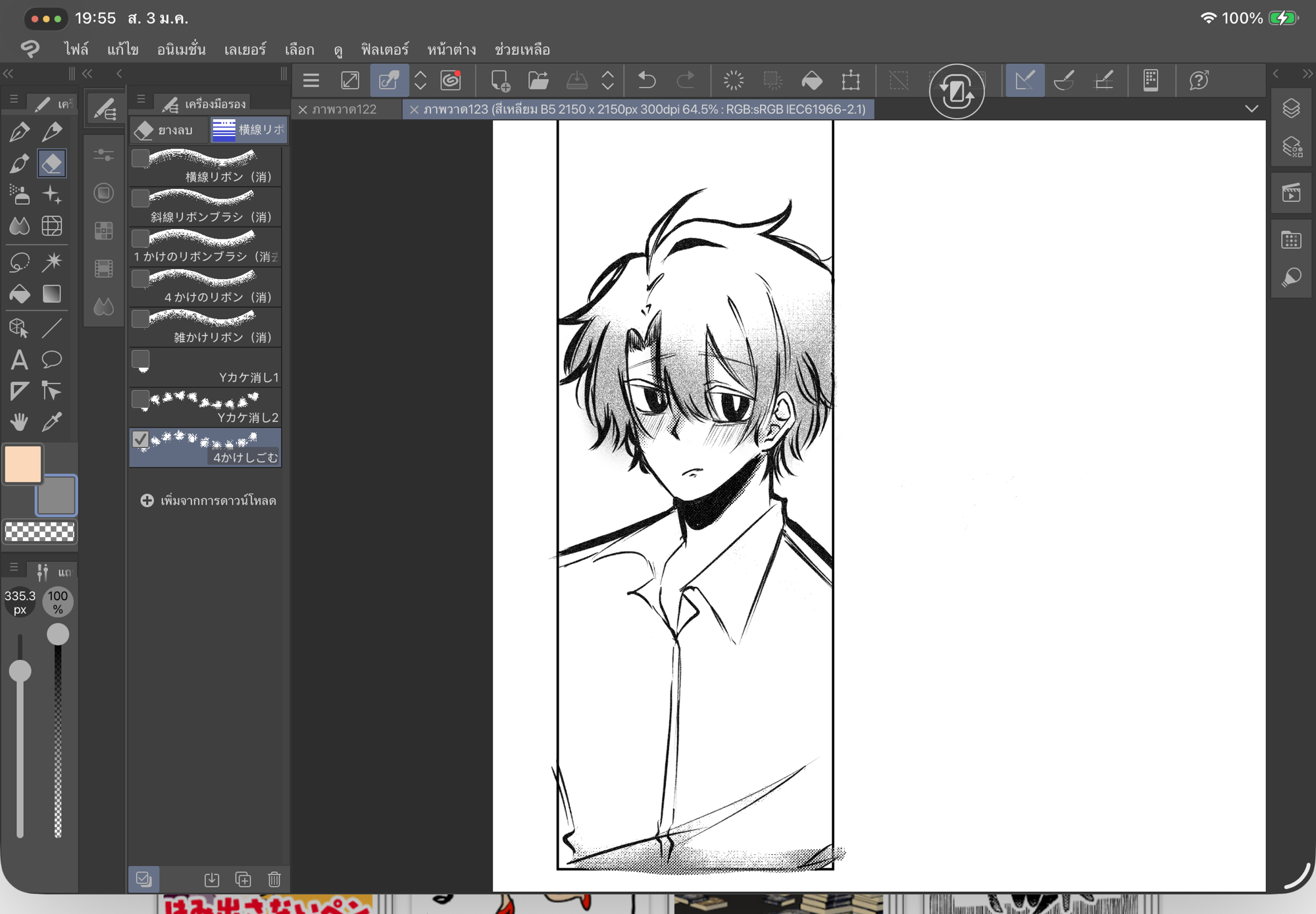Select the Fill bucket tool
The width and height of the screenshot is (1316, 914).
(19, 293)
